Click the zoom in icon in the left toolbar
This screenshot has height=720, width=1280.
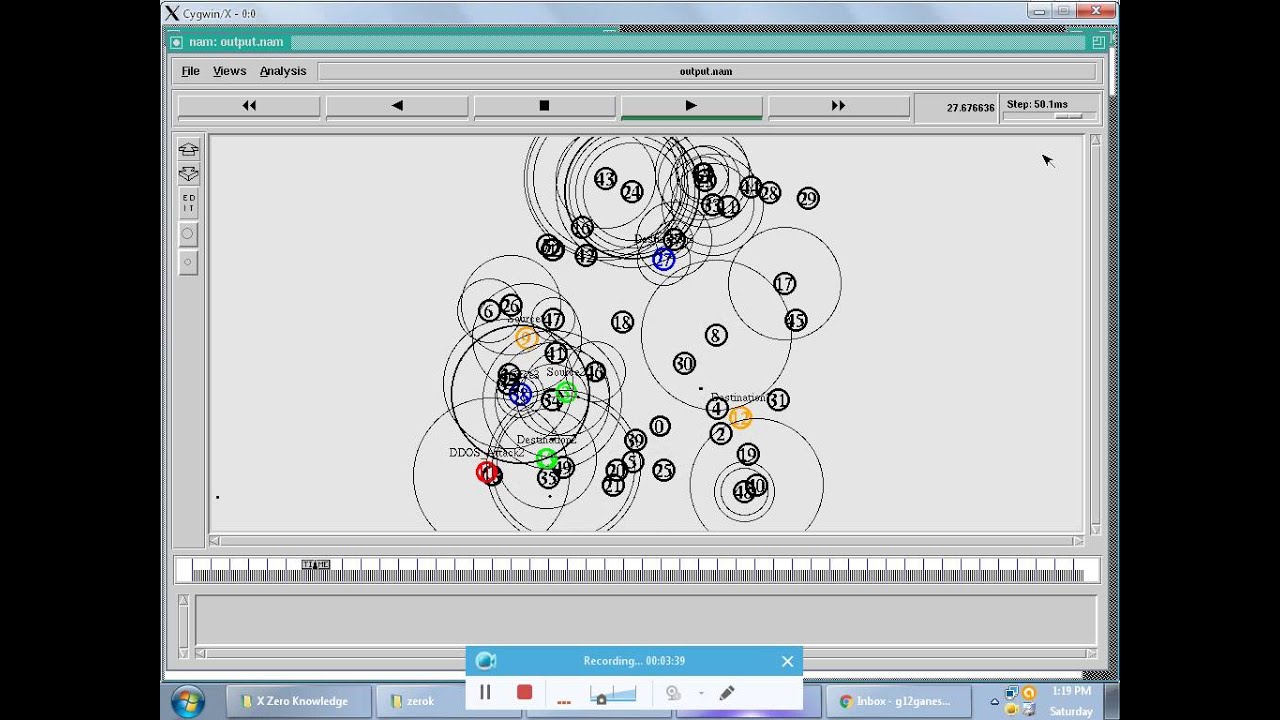click(188, 150)
